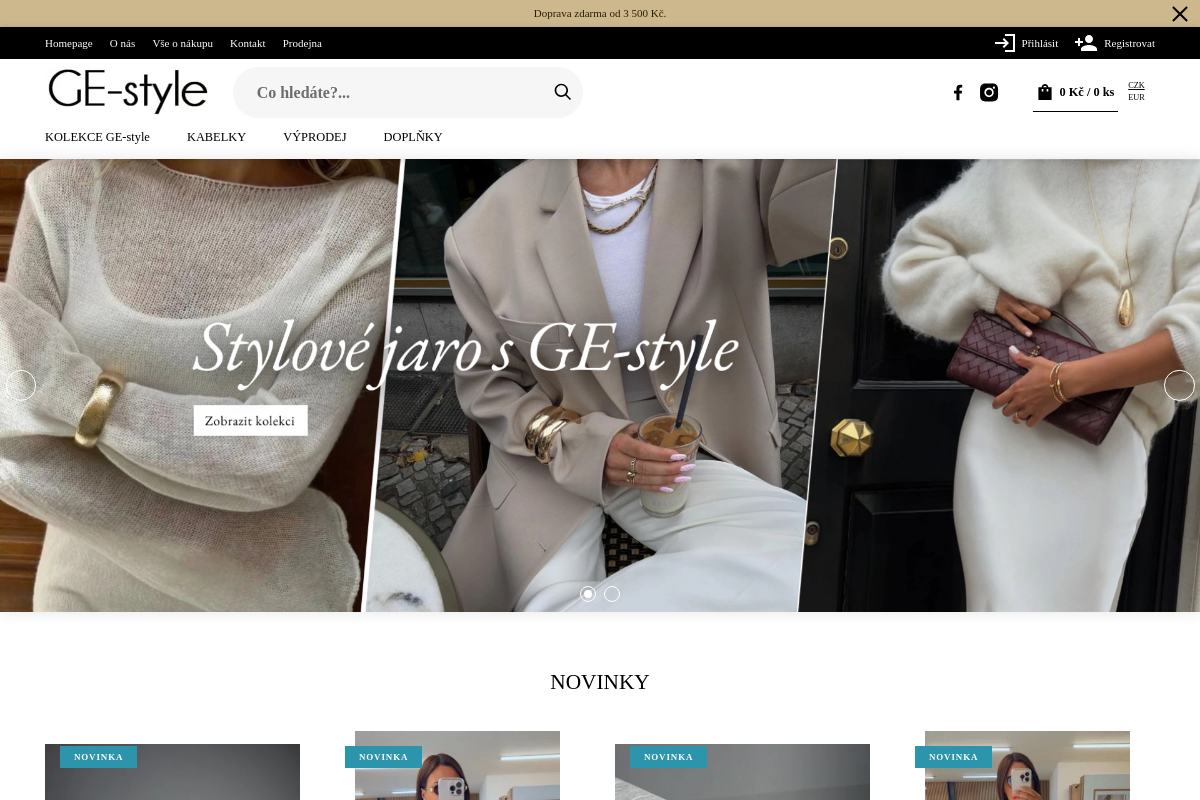Switch to the second carousel slide dot
Screen dimensions: 1200x800
click(x=612, y=594)
